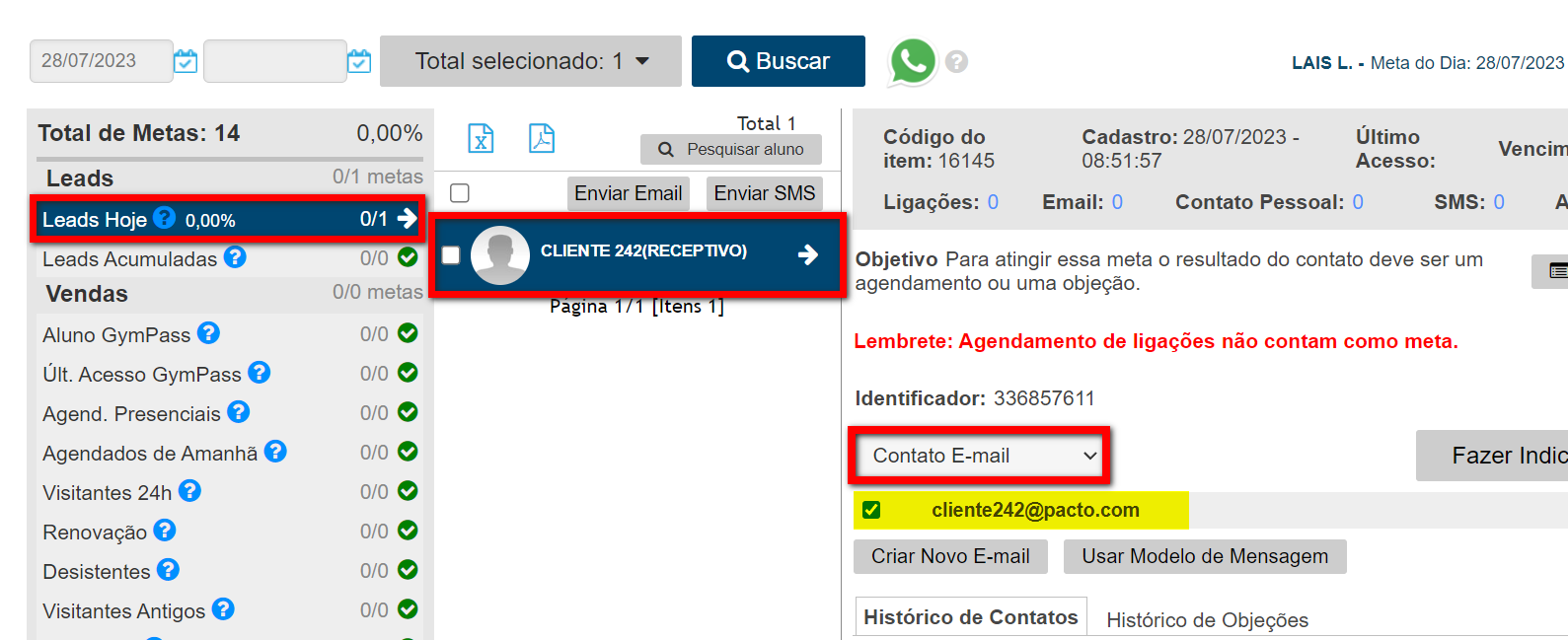Switch to Histórico de Objeções tab

(x=1207, y=619)
